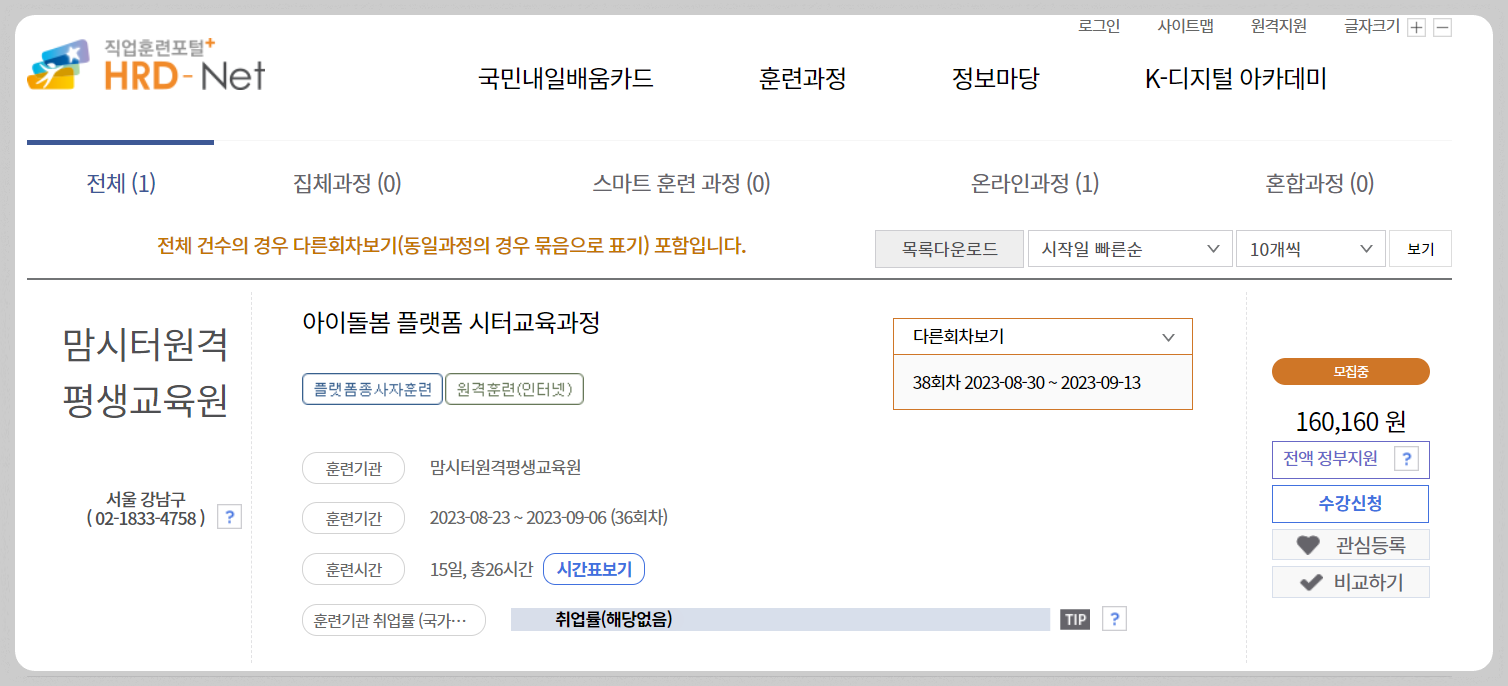Screen dimensions: 1508x686
Task: Click heart icon for 관심등록
Action: click(1307, 545)
